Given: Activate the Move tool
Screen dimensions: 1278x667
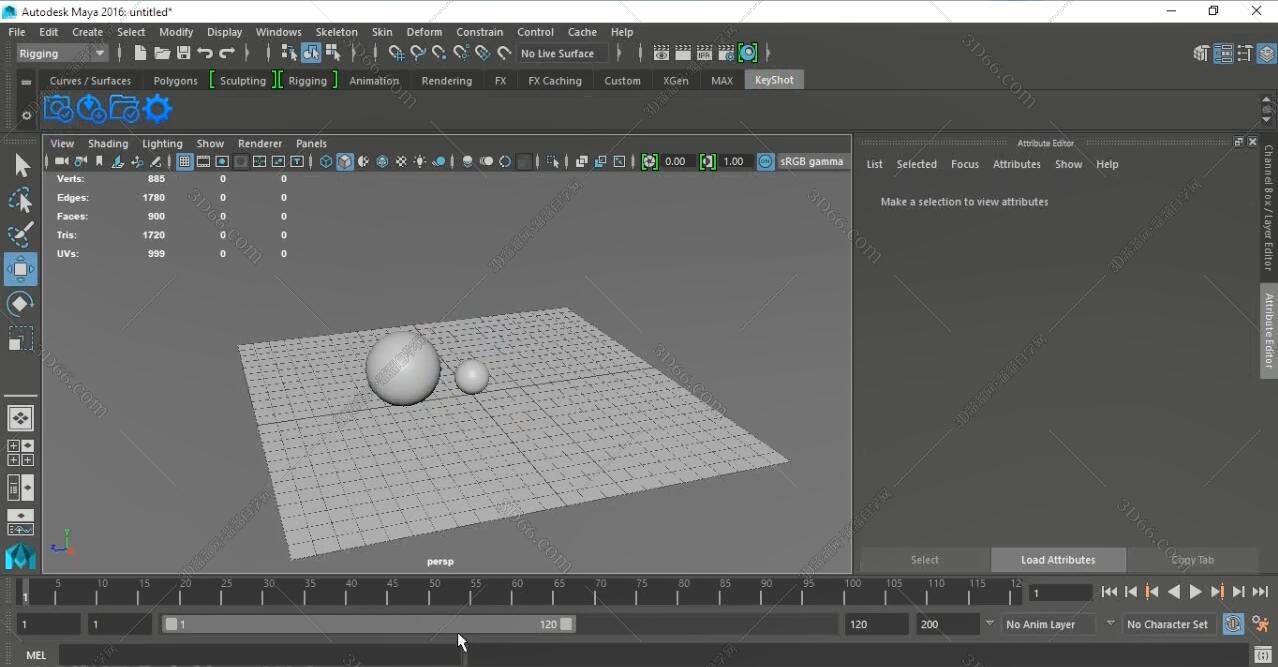Looking at the screenshot, I should point(21,269).
